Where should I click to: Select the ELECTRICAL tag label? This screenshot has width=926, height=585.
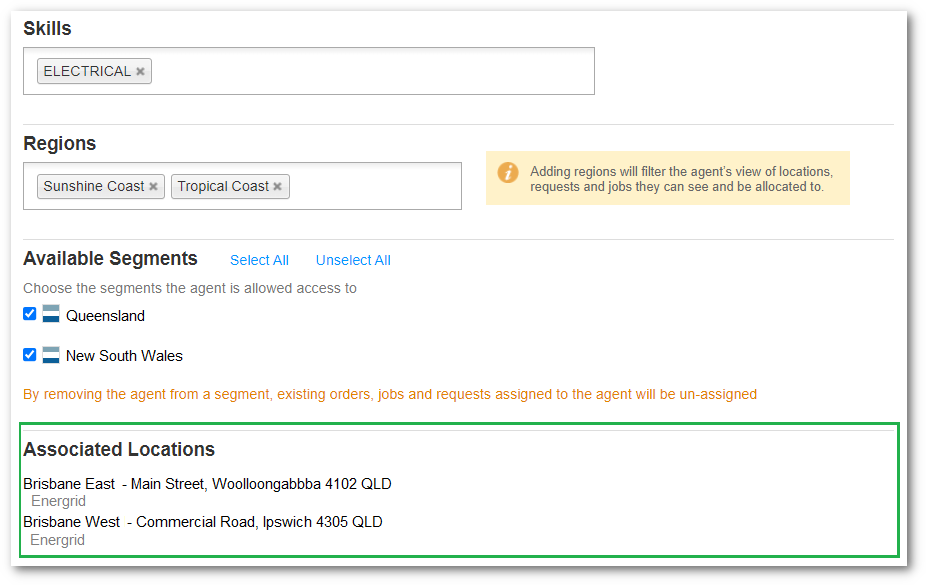click(87, 72)
